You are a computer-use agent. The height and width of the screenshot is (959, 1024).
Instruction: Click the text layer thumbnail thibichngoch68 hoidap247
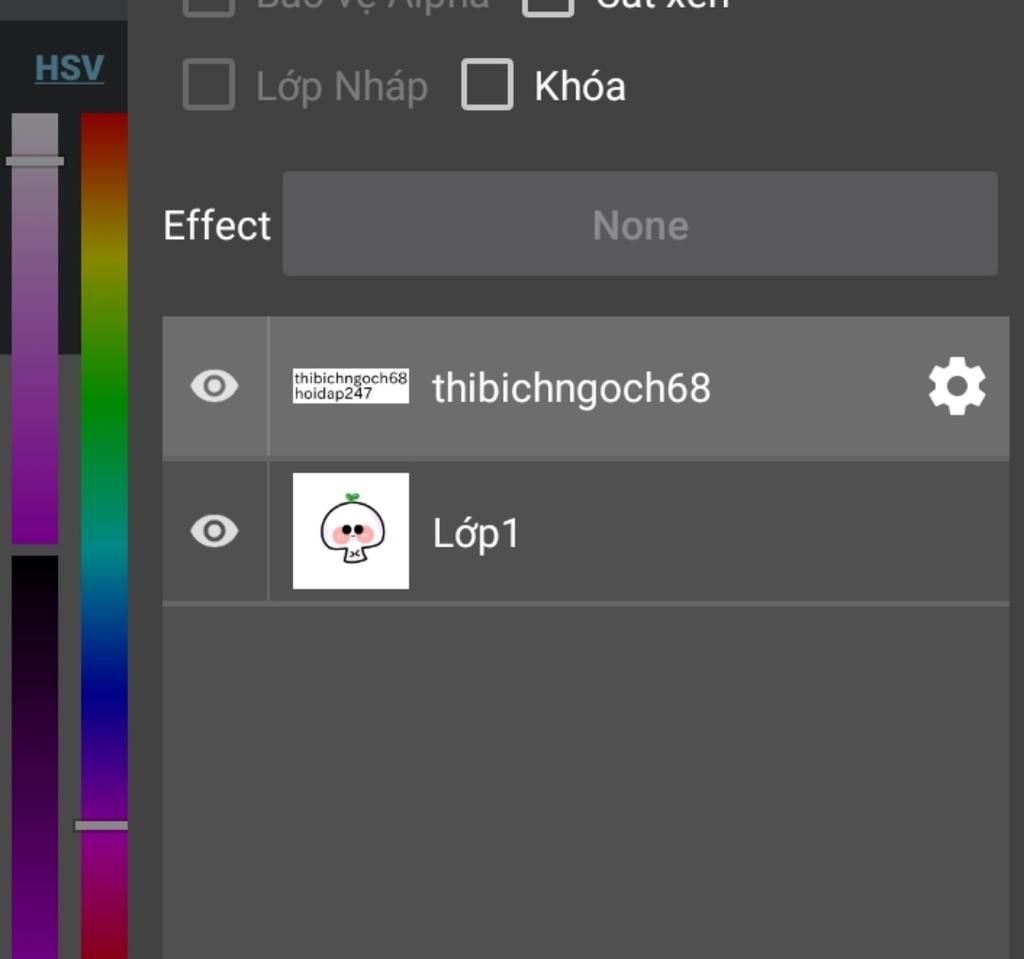click(x=351, y=386)
